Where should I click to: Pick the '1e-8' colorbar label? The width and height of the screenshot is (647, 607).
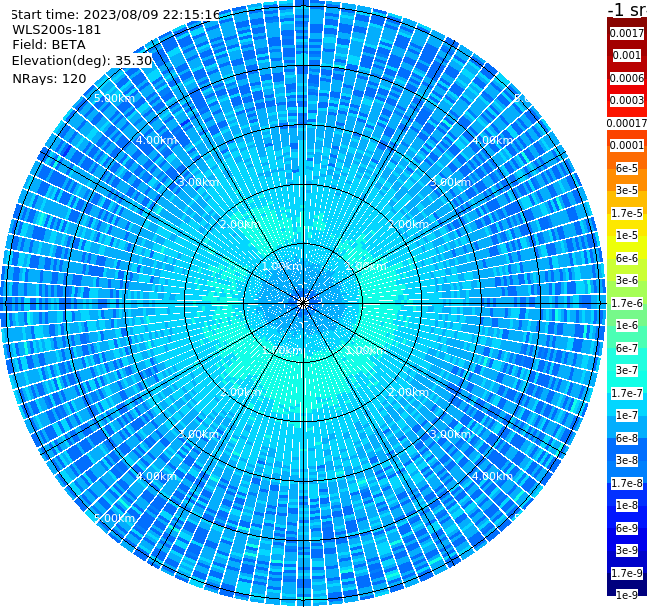[627, 505]
